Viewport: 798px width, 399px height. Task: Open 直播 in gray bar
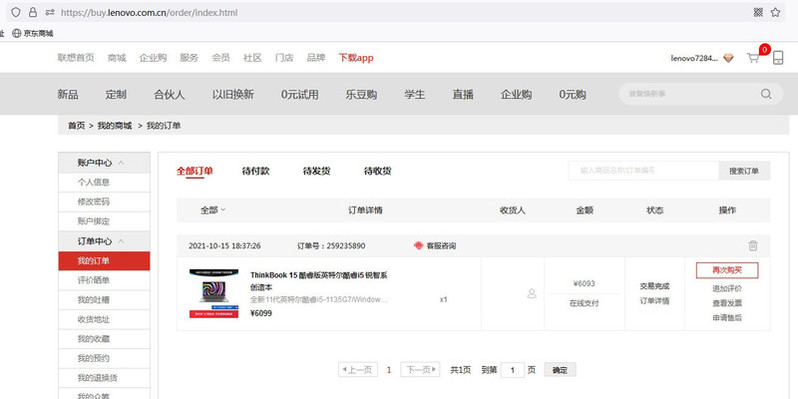463,94
